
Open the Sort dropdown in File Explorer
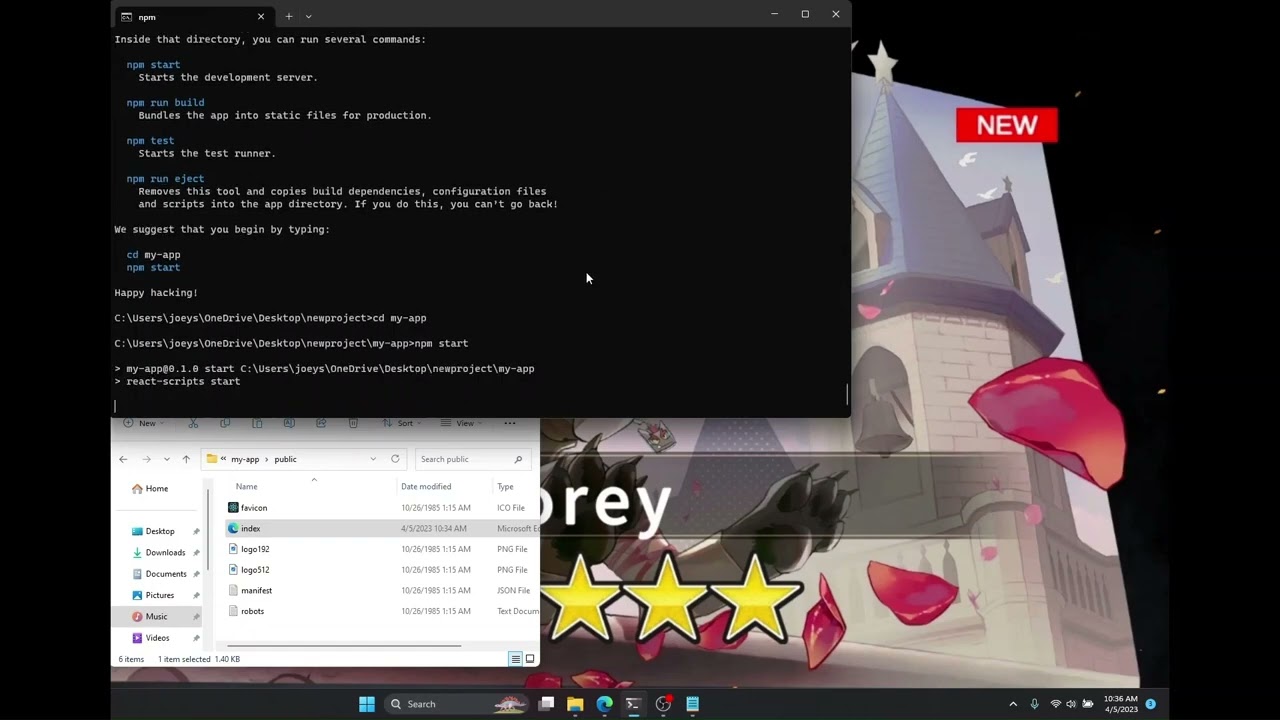coord(402,423)
